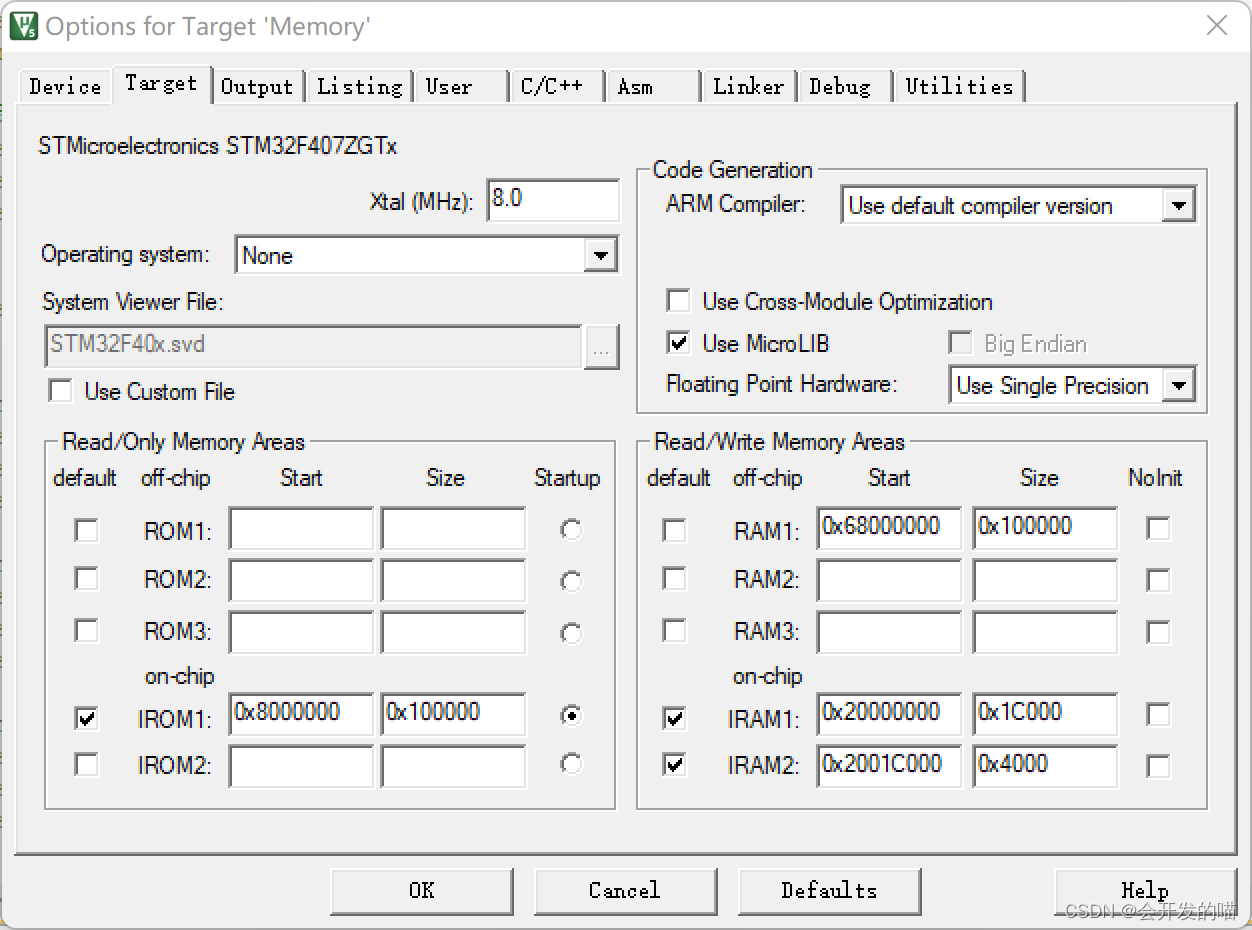Screen dimensions: 1252x930
Task: Expand the Floating Point Hardware dropdown
Action: coord(1179,385)
